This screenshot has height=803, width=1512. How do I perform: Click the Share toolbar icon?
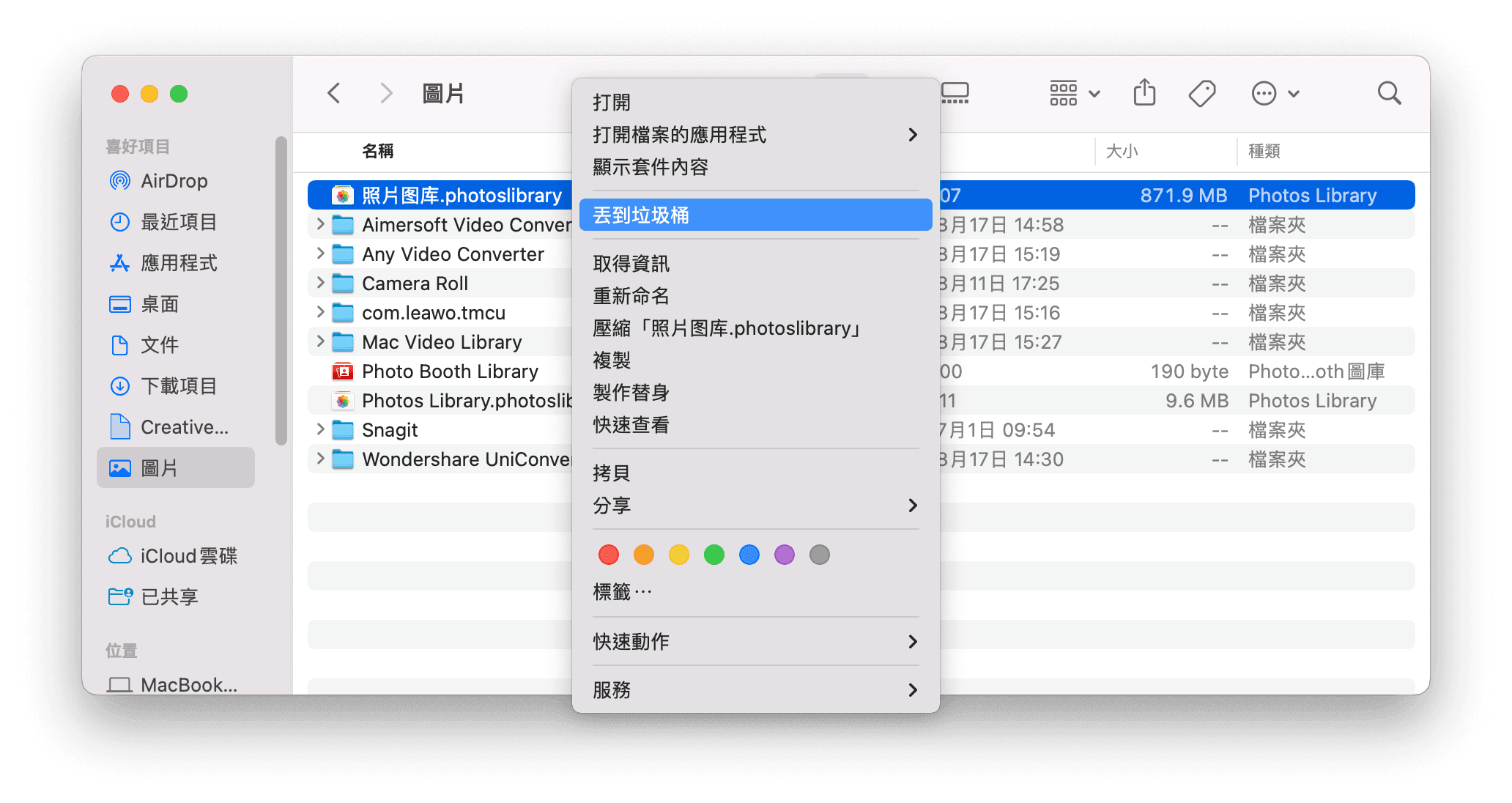(1144, 93)
